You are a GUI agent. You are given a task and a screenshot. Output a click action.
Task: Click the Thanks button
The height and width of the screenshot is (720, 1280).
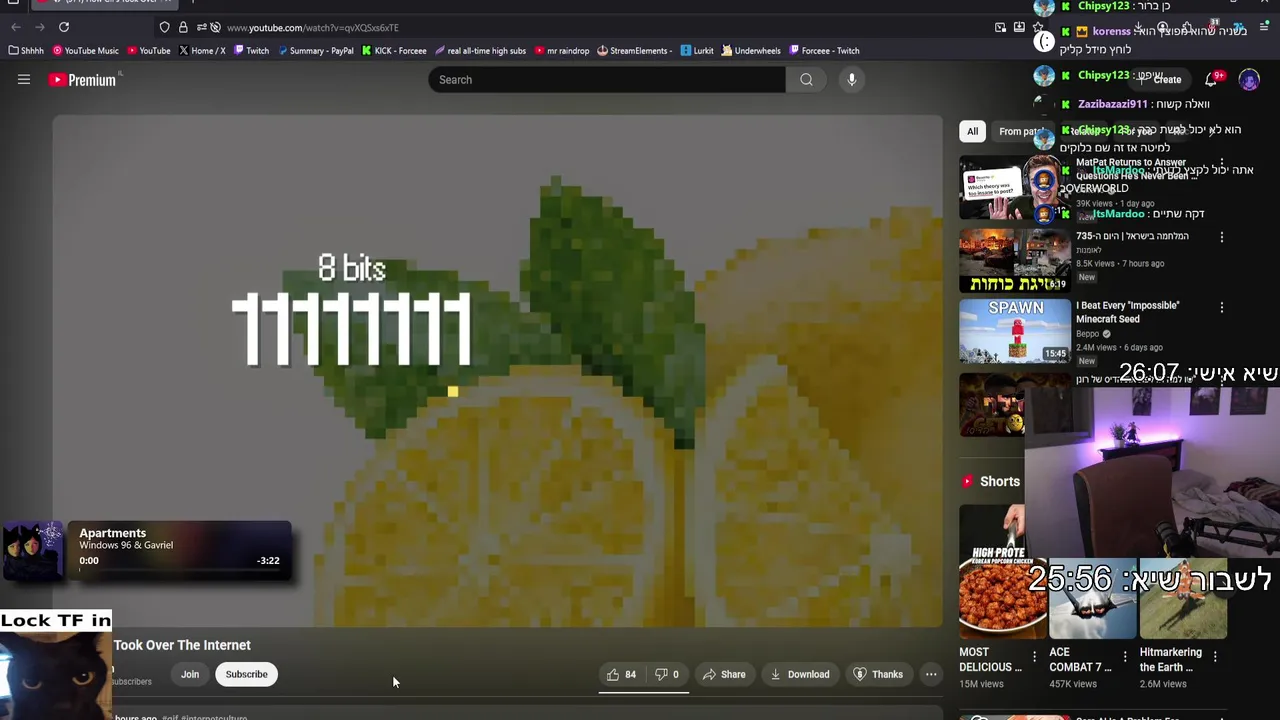[x=878, y=674]
